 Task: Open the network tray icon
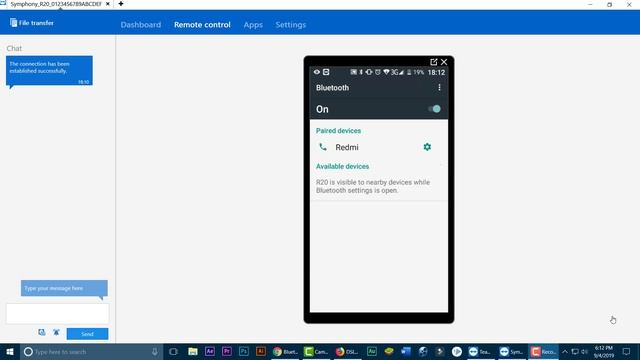(x=575, y=351)
